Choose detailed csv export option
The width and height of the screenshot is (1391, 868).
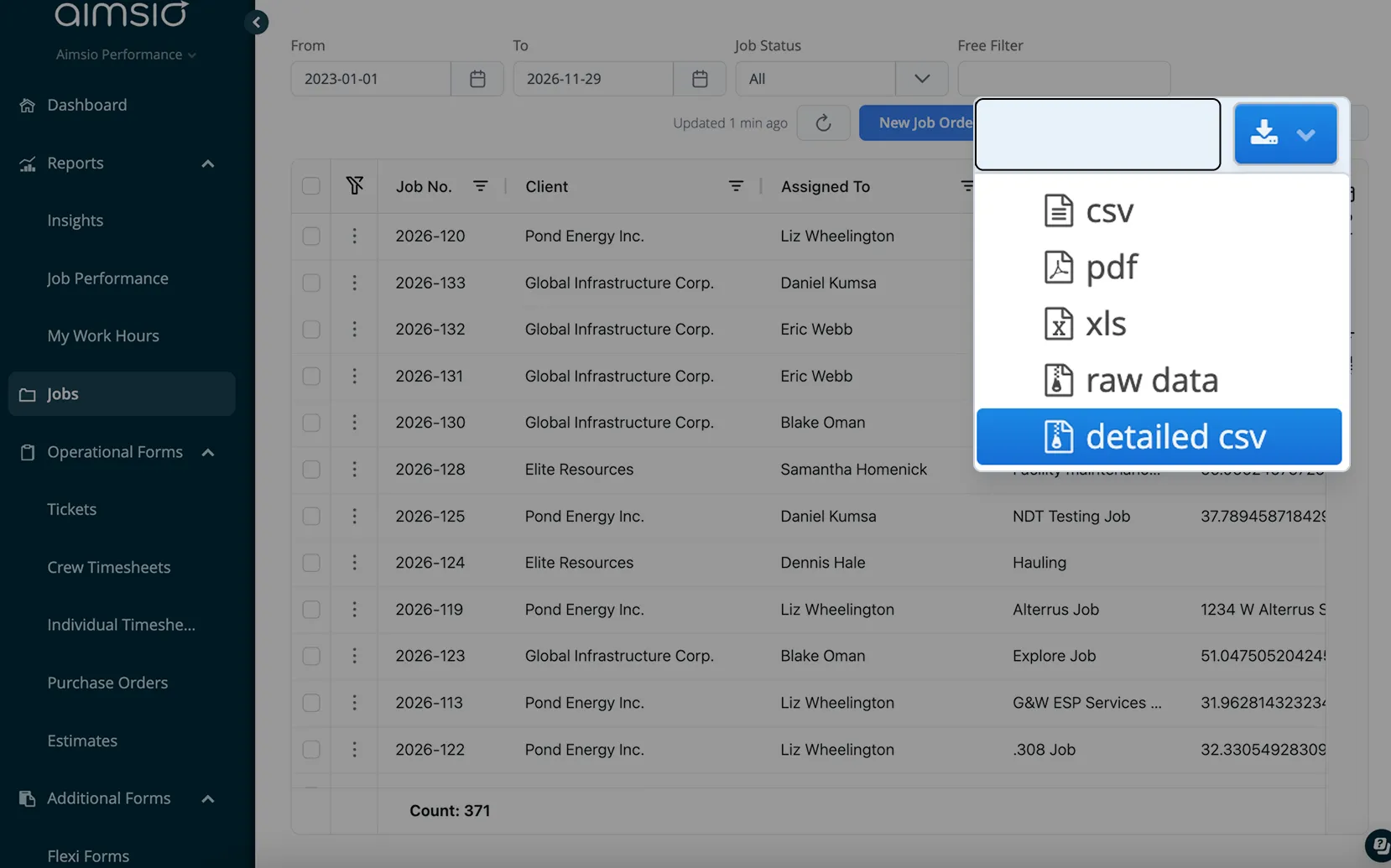1159,437
